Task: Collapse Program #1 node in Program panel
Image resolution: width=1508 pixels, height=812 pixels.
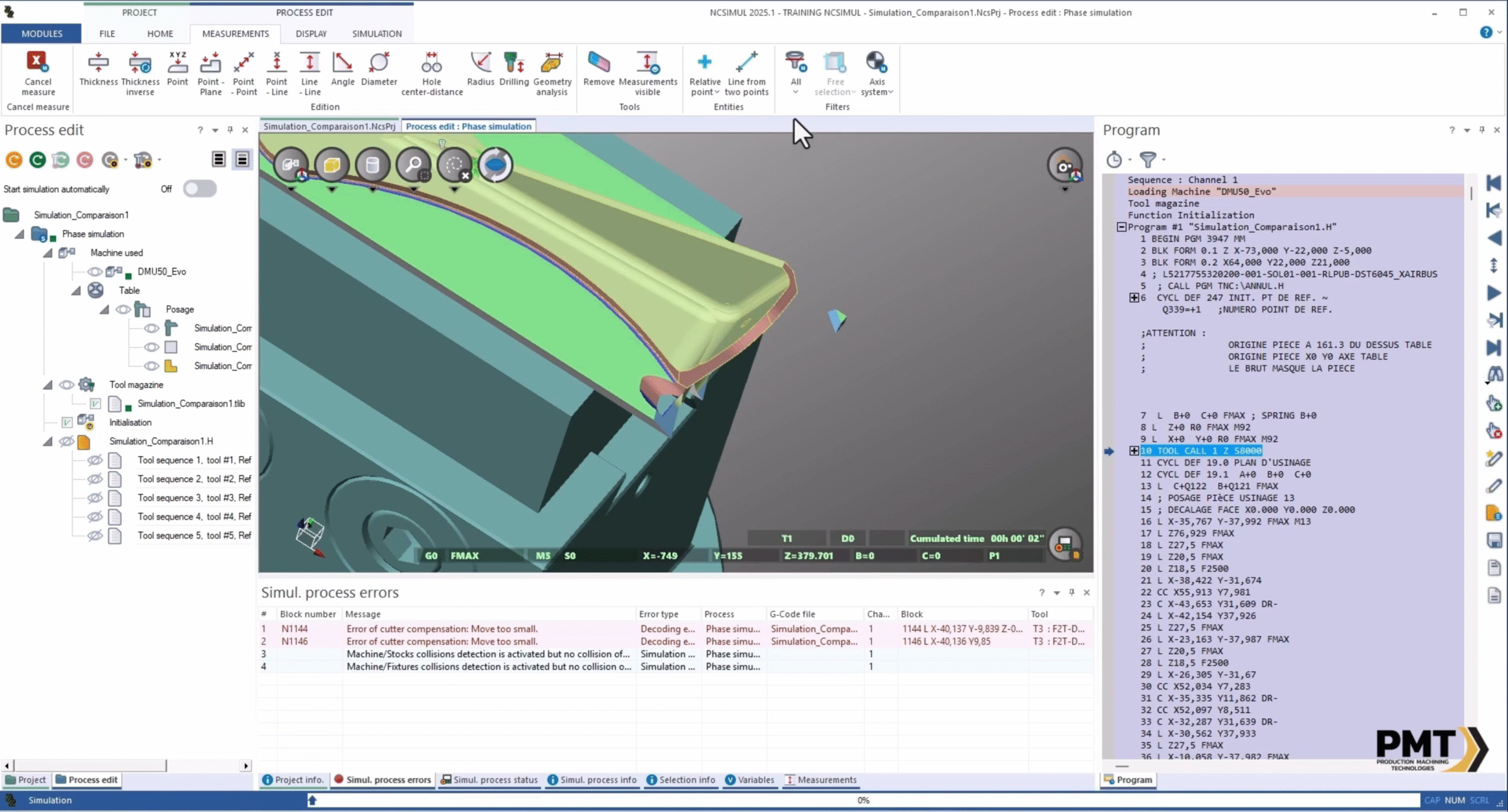Action: coord(1122,227)
